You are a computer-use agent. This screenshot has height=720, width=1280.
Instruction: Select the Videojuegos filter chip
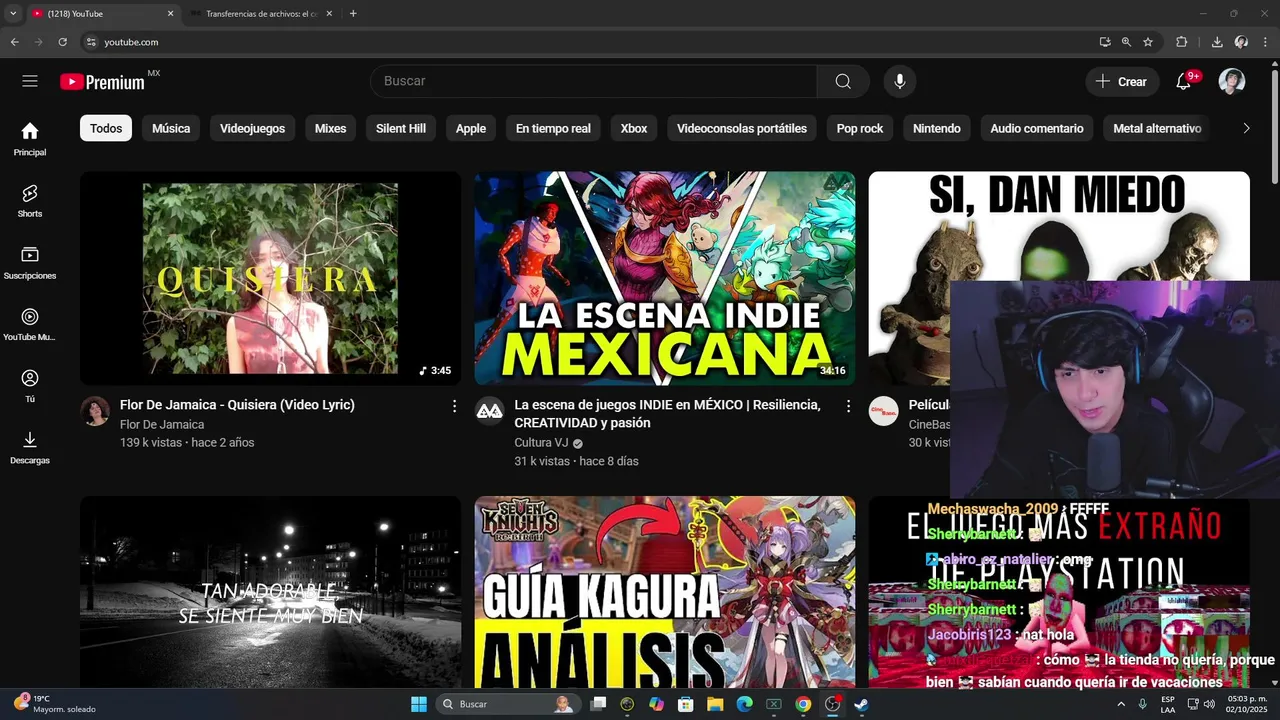tap(252, 128)
